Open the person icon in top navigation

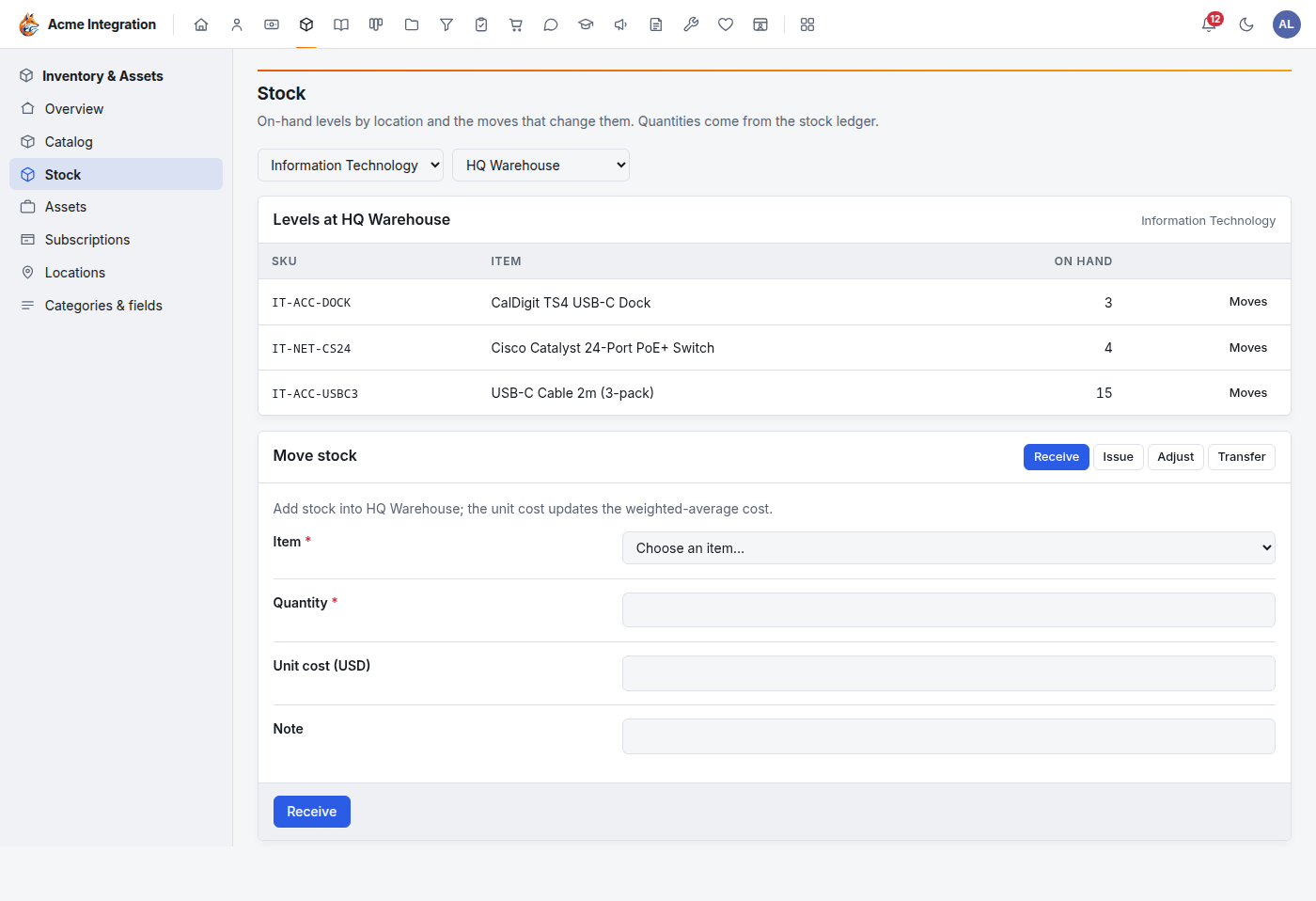[x=237, y=24]
